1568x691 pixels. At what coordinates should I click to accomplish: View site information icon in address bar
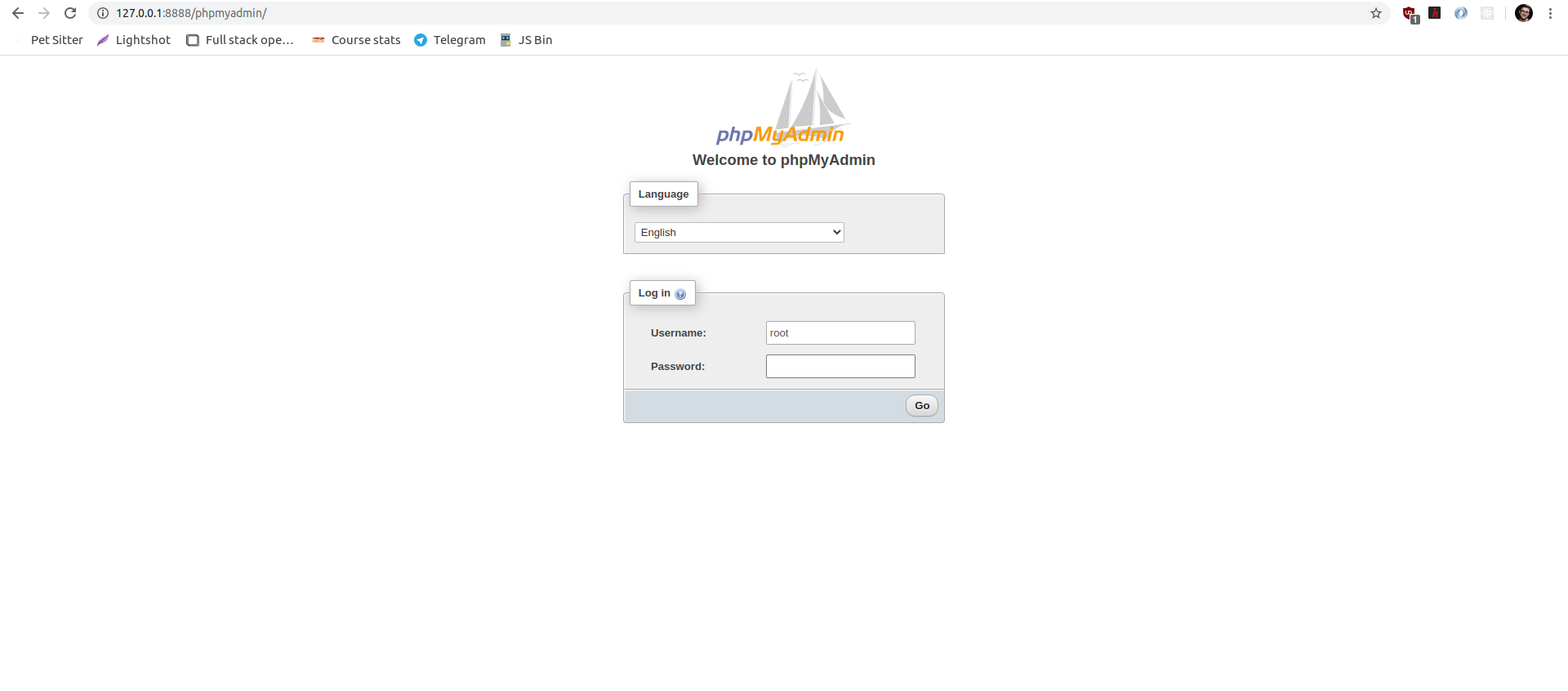click(103, 13)
